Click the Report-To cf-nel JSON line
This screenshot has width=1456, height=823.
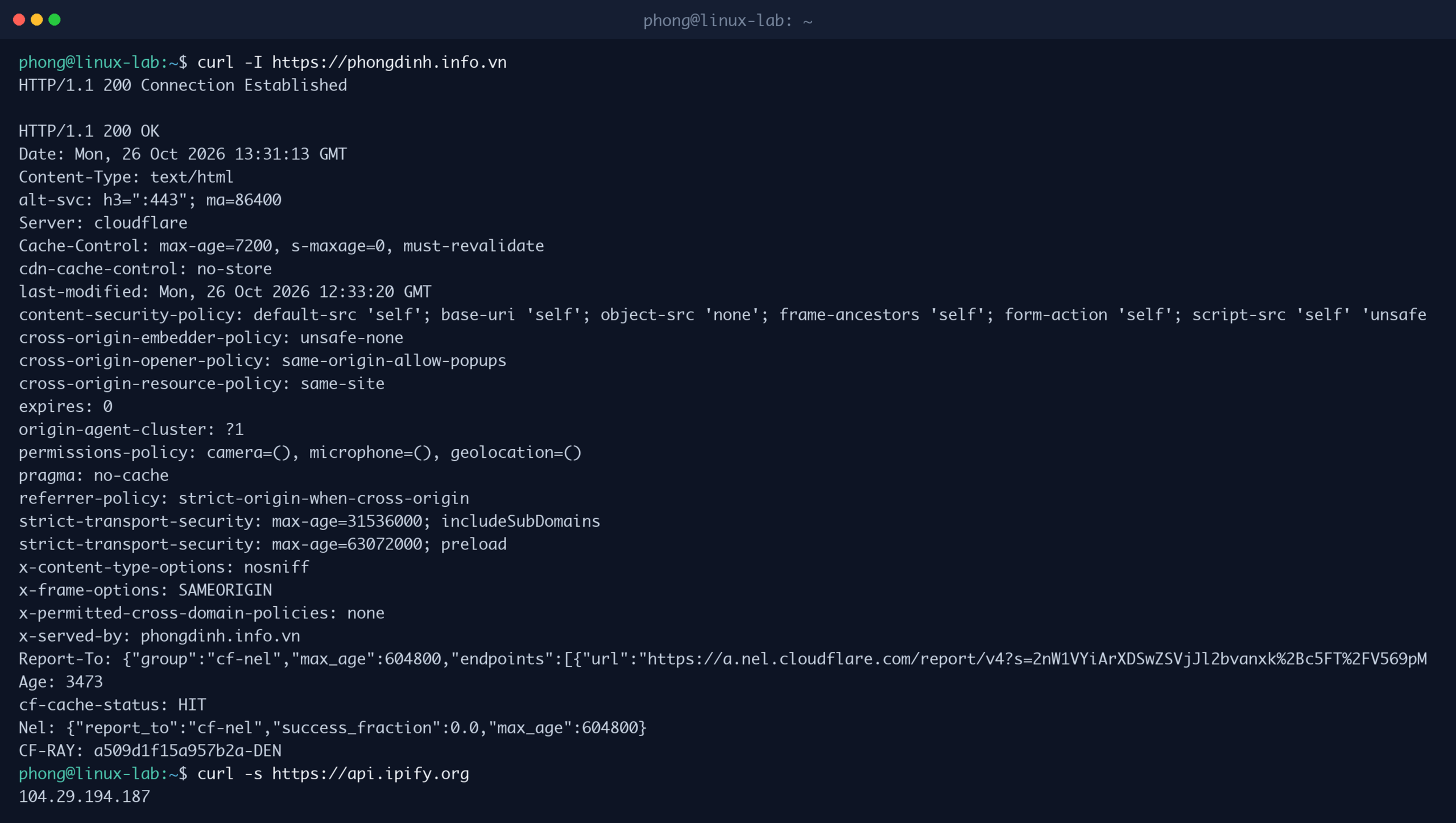(722, 659)
